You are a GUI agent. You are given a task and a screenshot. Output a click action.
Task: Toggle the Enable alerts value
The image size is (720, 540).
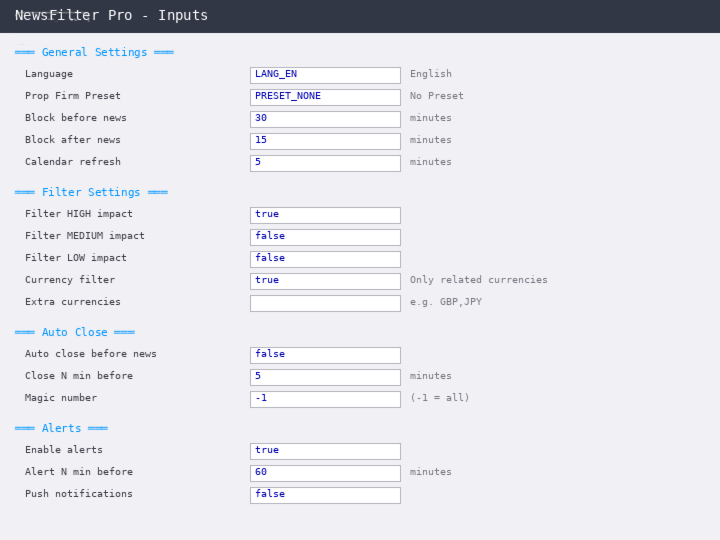325,451
